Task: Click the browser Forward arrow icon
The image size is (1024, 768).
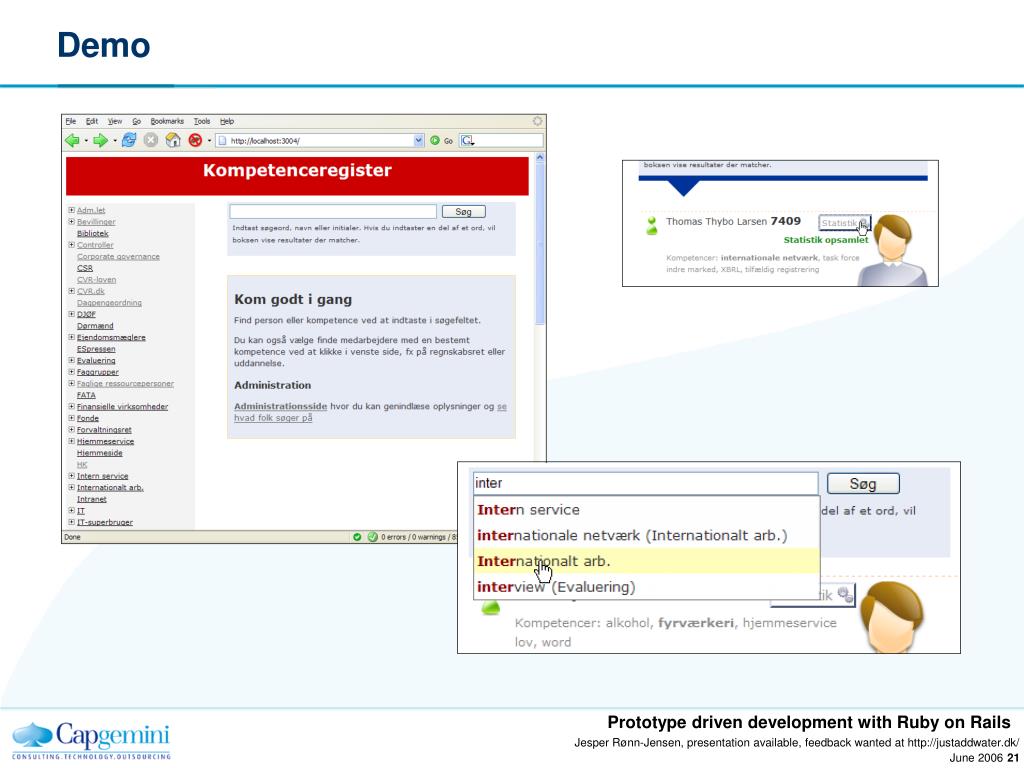Action: point(100,140)
